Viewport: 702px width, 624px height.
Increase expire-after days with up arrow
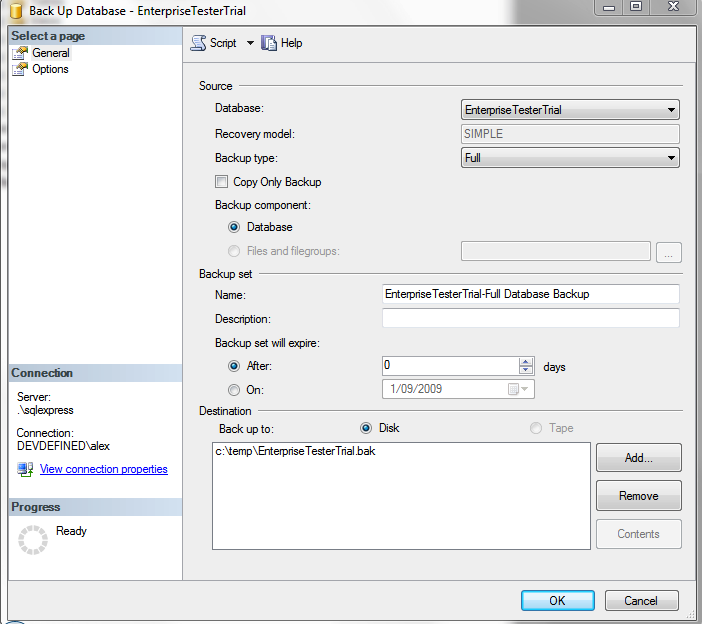click(x=526, y=362)
